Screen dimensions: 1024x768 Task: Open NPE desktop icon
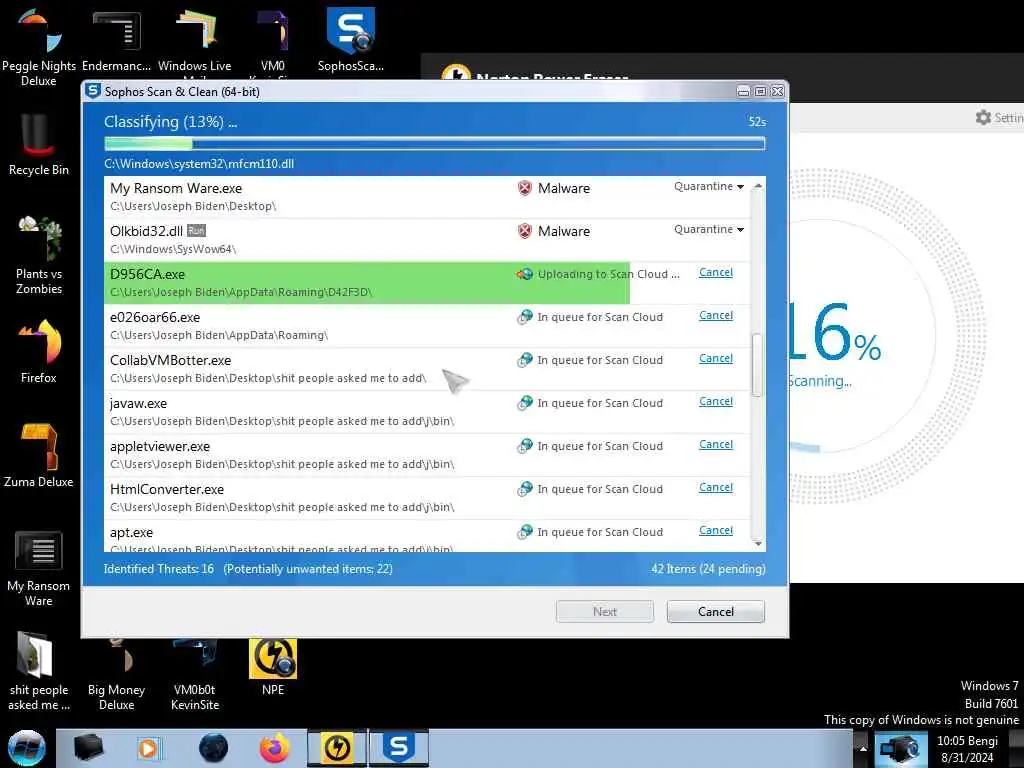point(273,667)
